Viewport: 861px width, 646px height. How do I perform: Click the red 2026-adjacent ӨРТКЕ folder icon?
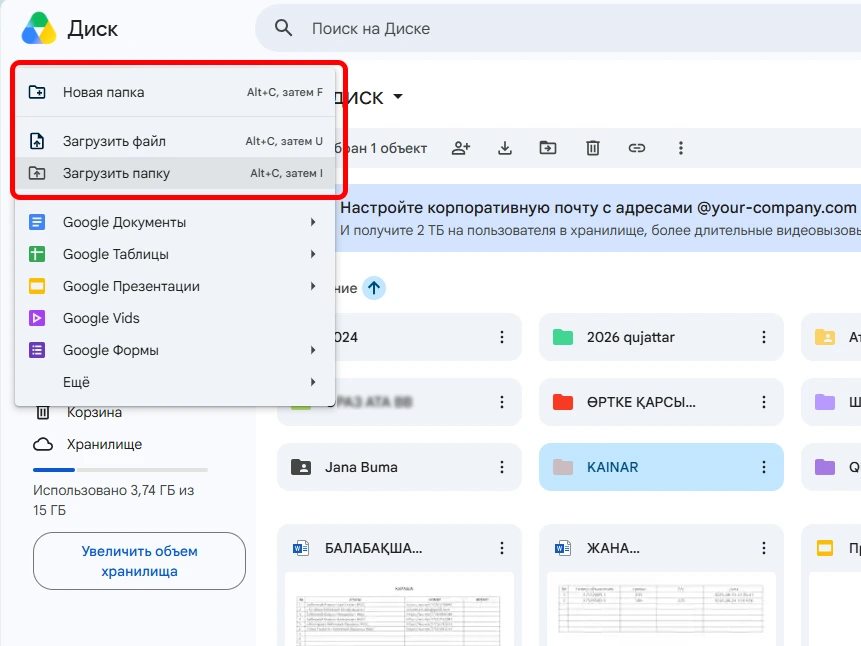click(x=563, y=402)
